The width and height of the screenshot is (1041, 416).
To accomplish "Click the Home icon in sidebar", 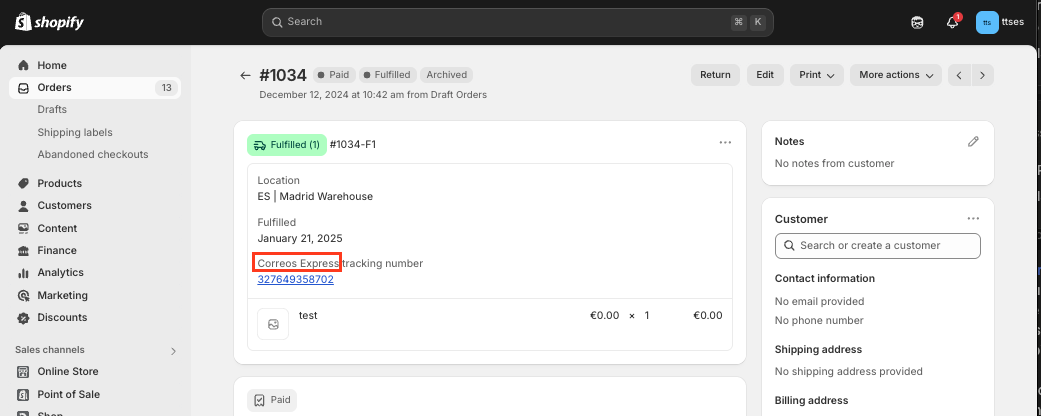I will [x=24, y=65].
